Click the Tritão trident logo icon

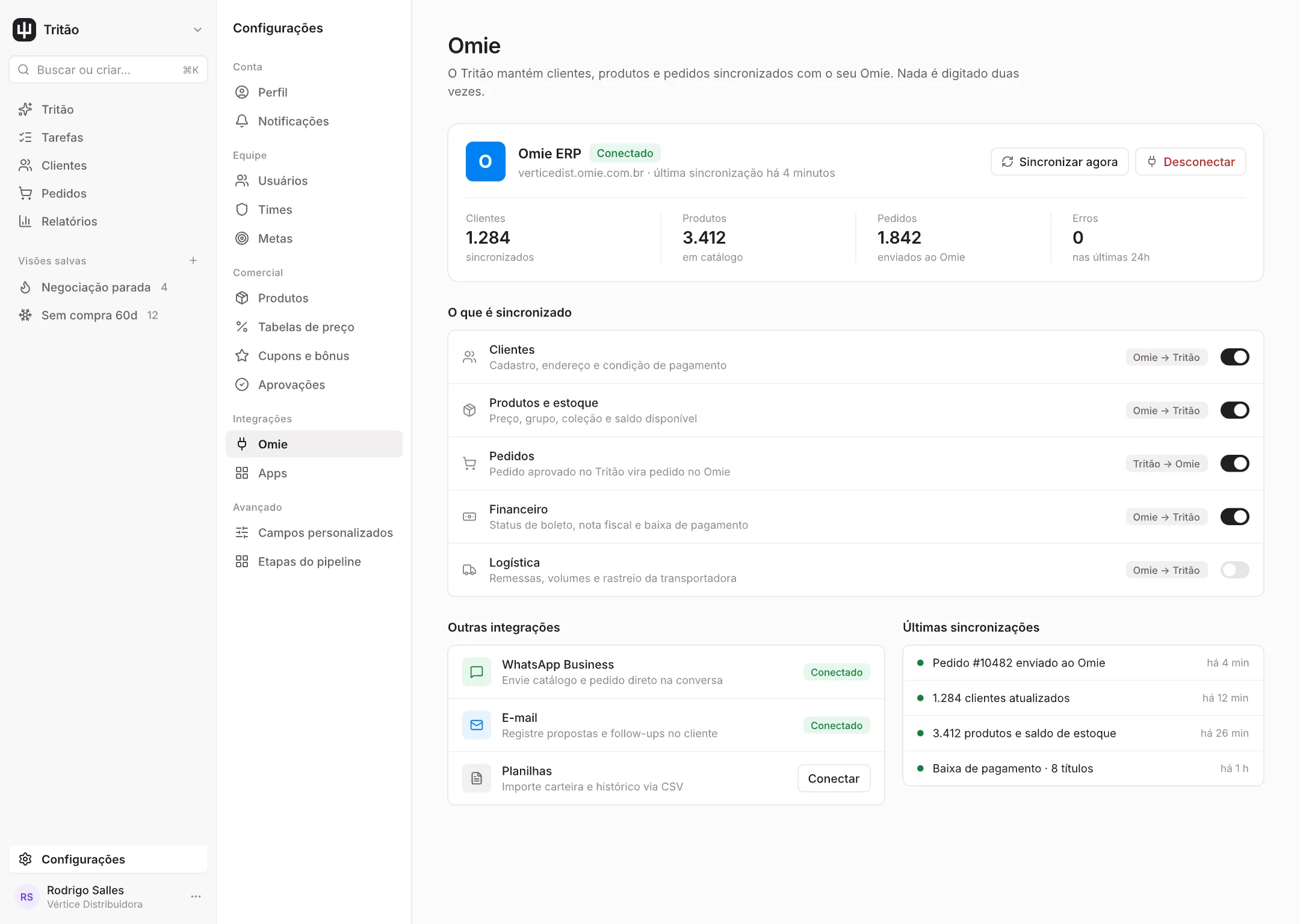[24, 29]
